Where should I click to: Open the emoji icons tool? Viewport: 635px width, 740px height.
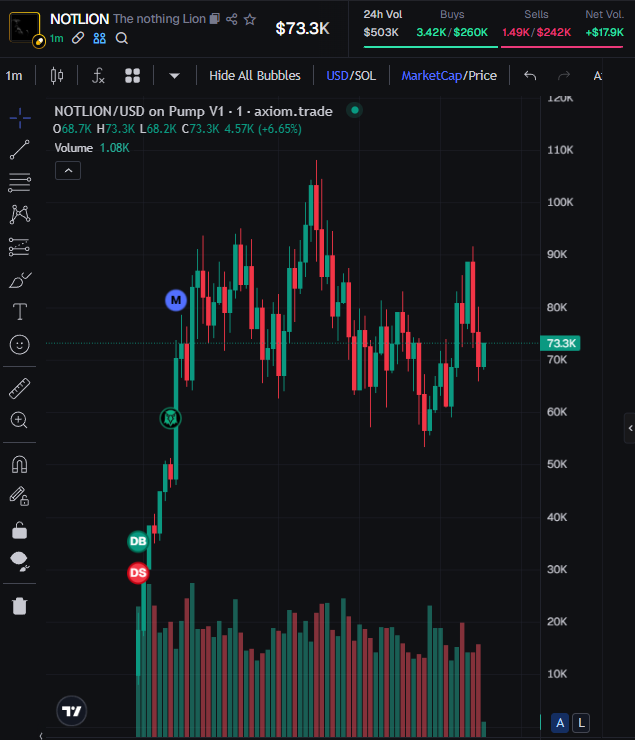tap(19, 345)
